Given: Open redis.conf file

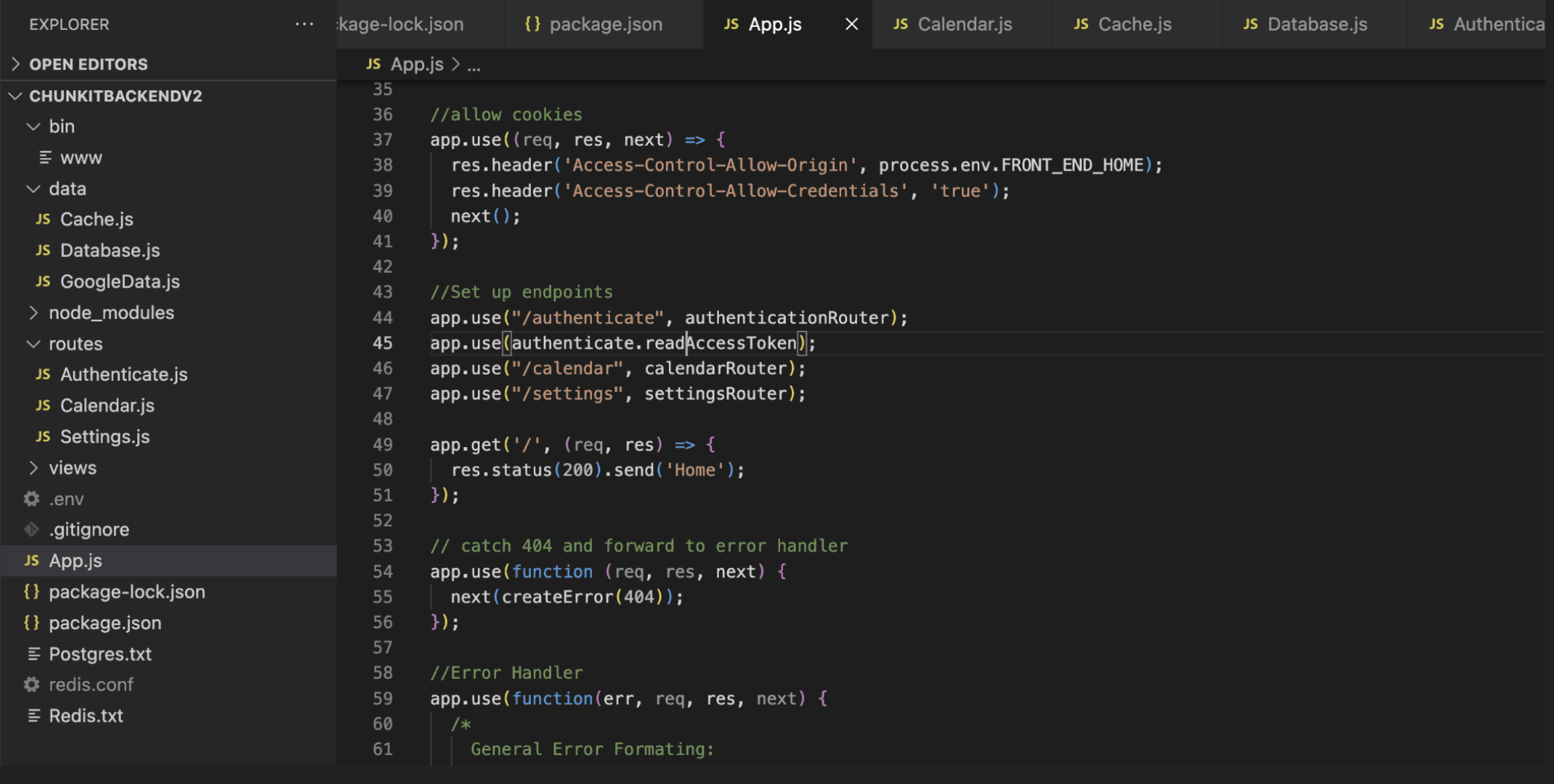Looking at the screenshot, I should [168, 685].
